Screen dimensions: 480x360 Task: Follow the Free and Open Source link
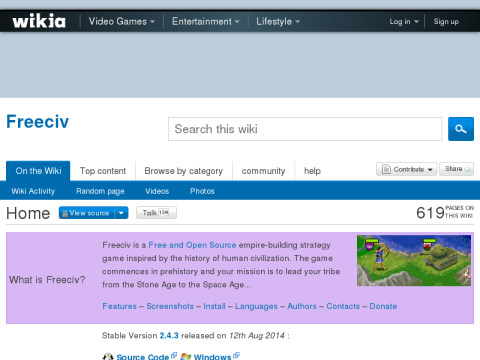click(192, 245)
